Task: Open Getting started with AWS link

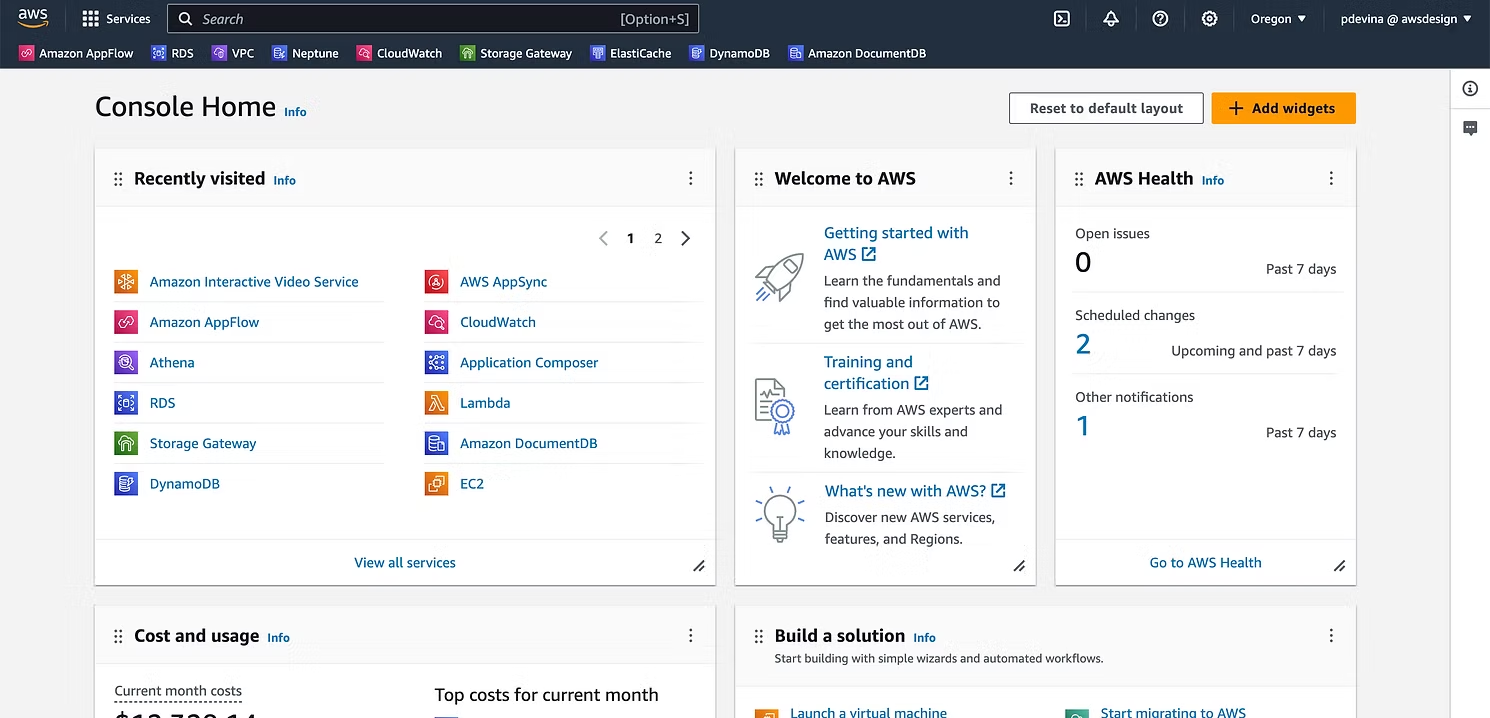Action: tap(896, 243)
